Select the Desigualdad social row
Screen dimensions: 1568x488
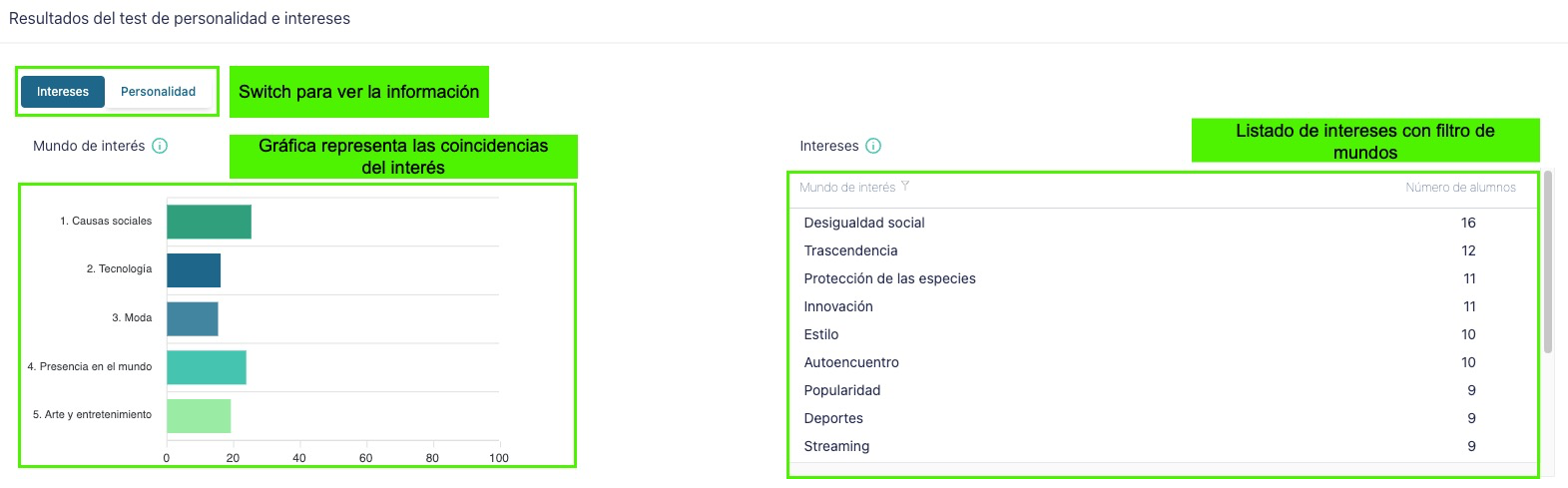point(864,223)
